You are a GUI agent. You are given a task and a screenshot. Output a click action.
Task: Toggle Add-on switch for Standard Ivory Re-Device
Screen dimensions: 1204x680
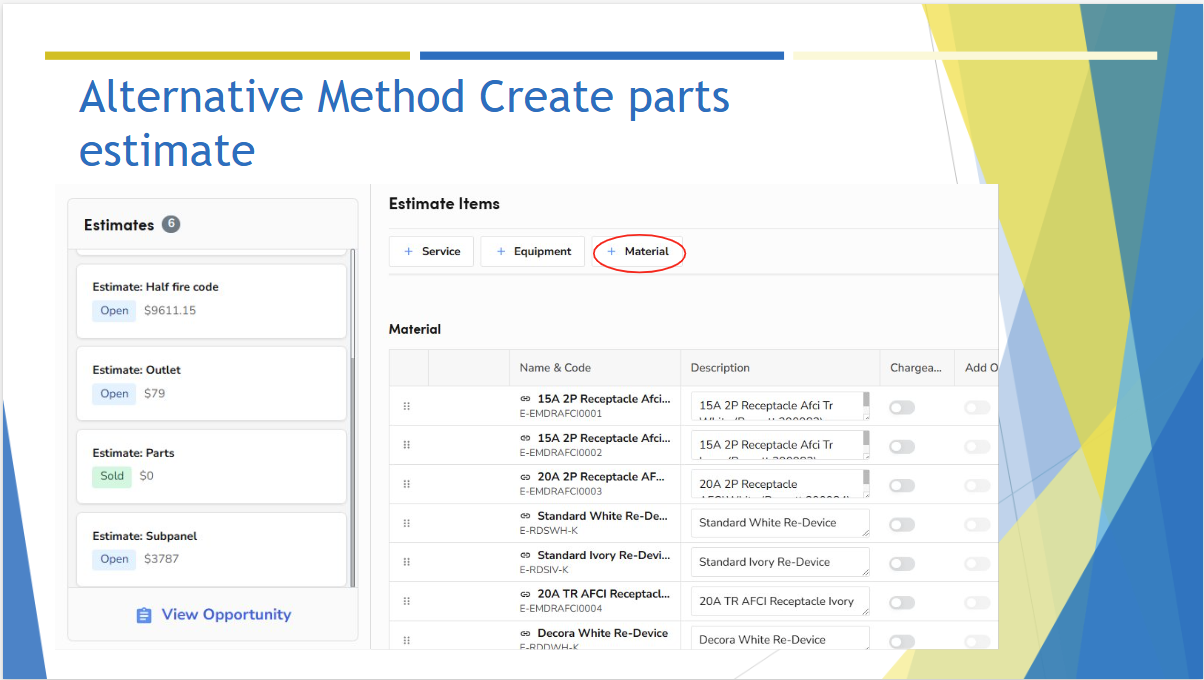pos(977,563)
